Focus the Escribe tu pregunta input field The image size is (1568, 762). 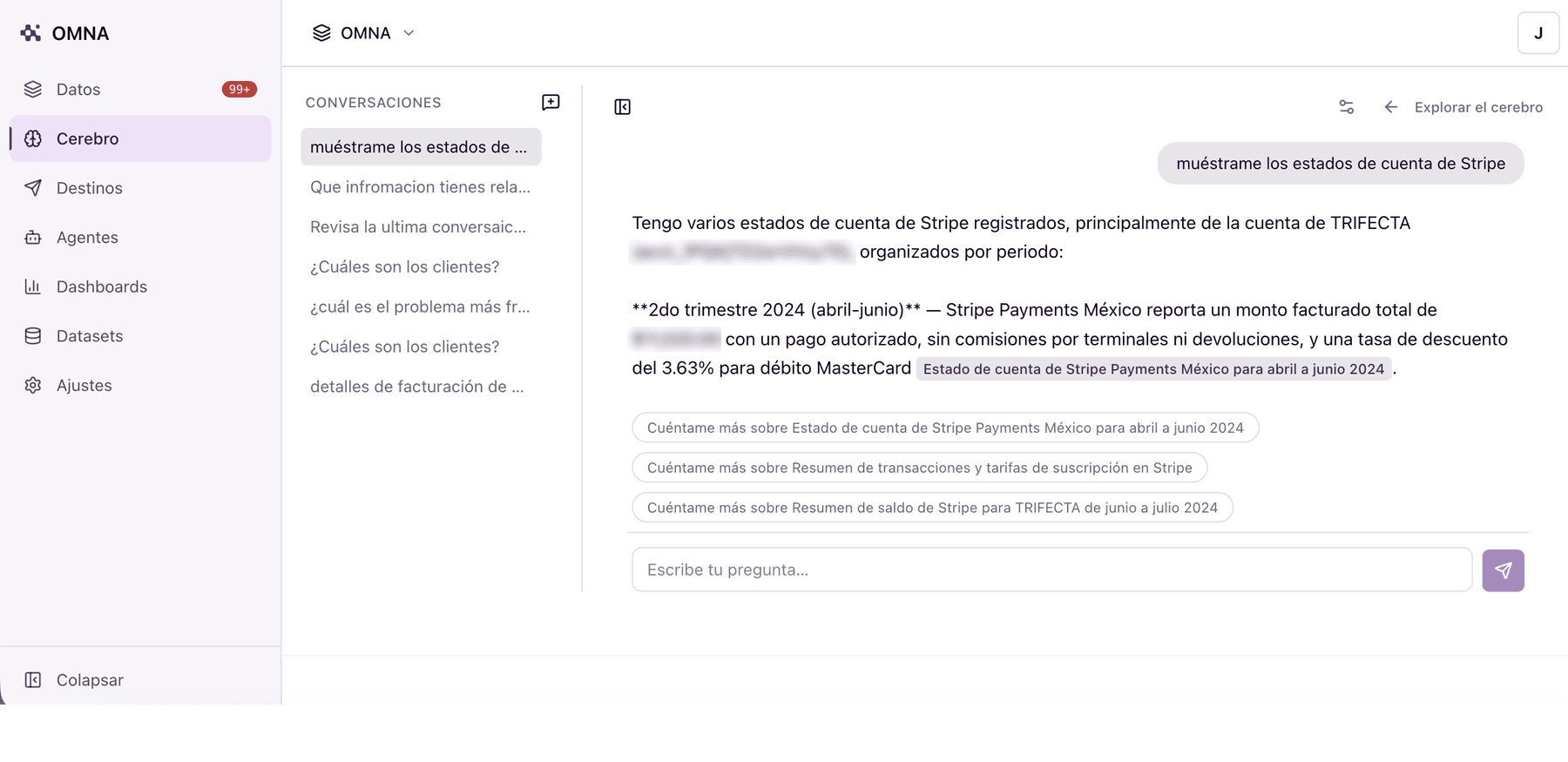[1051, 570]
